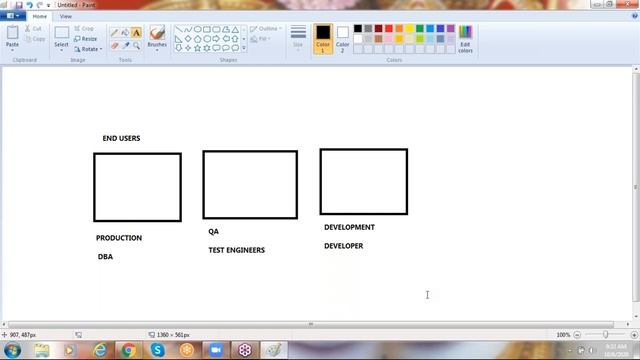This screenshot has width=640, height=360.
Task: Open the Edit colors dialog
Action: tap(465, 39)
